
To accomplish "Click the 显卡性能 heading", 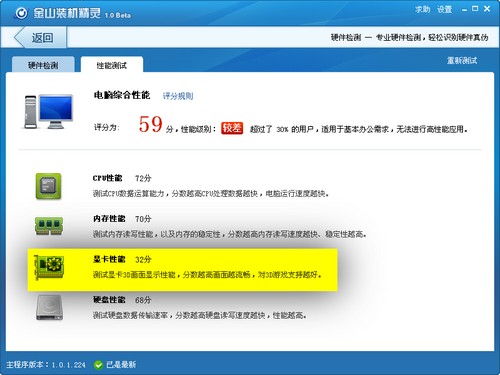I will 109,259.
